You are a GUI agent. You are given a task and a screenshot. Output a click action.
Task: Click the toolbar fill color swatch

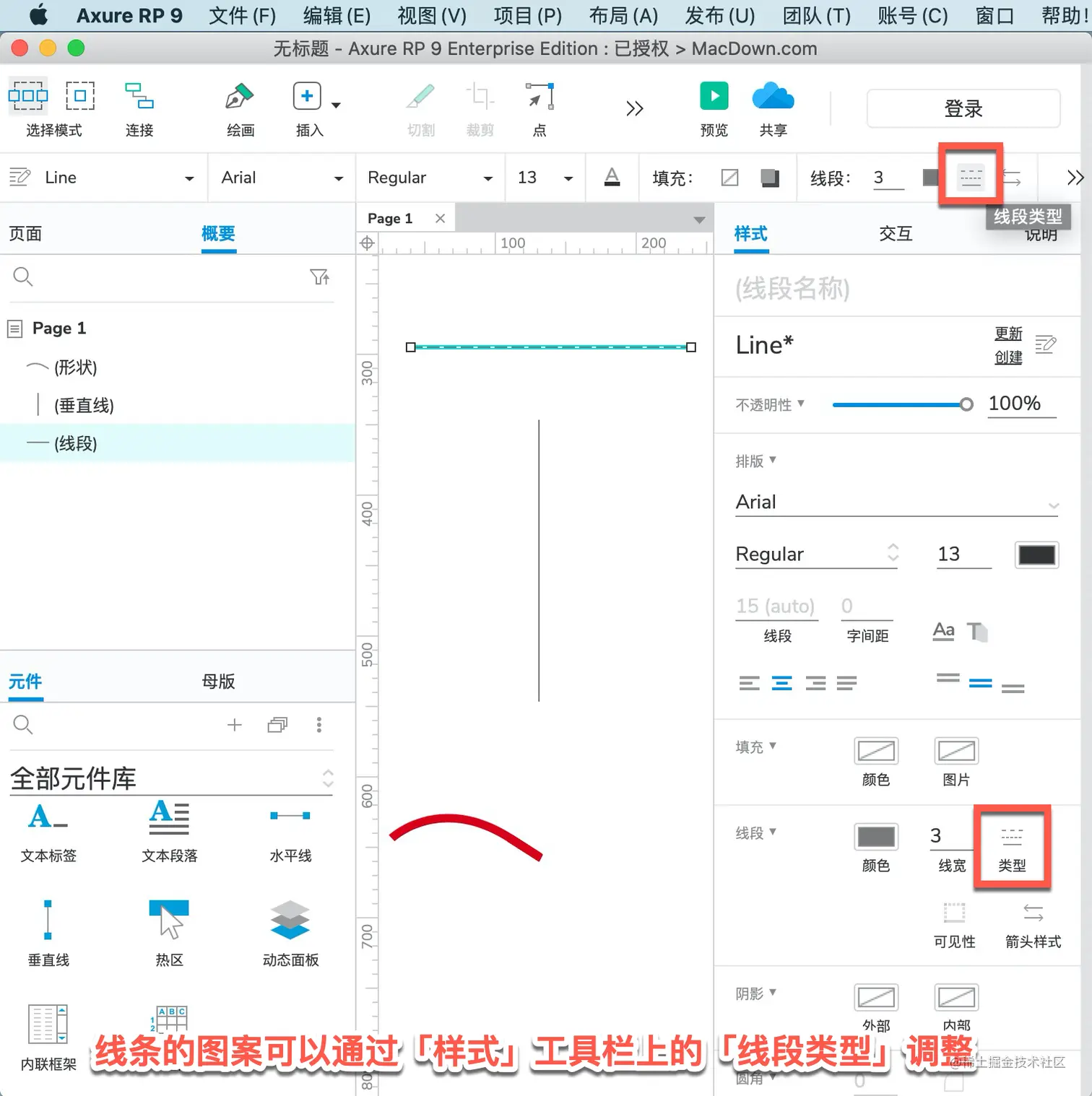730,178
